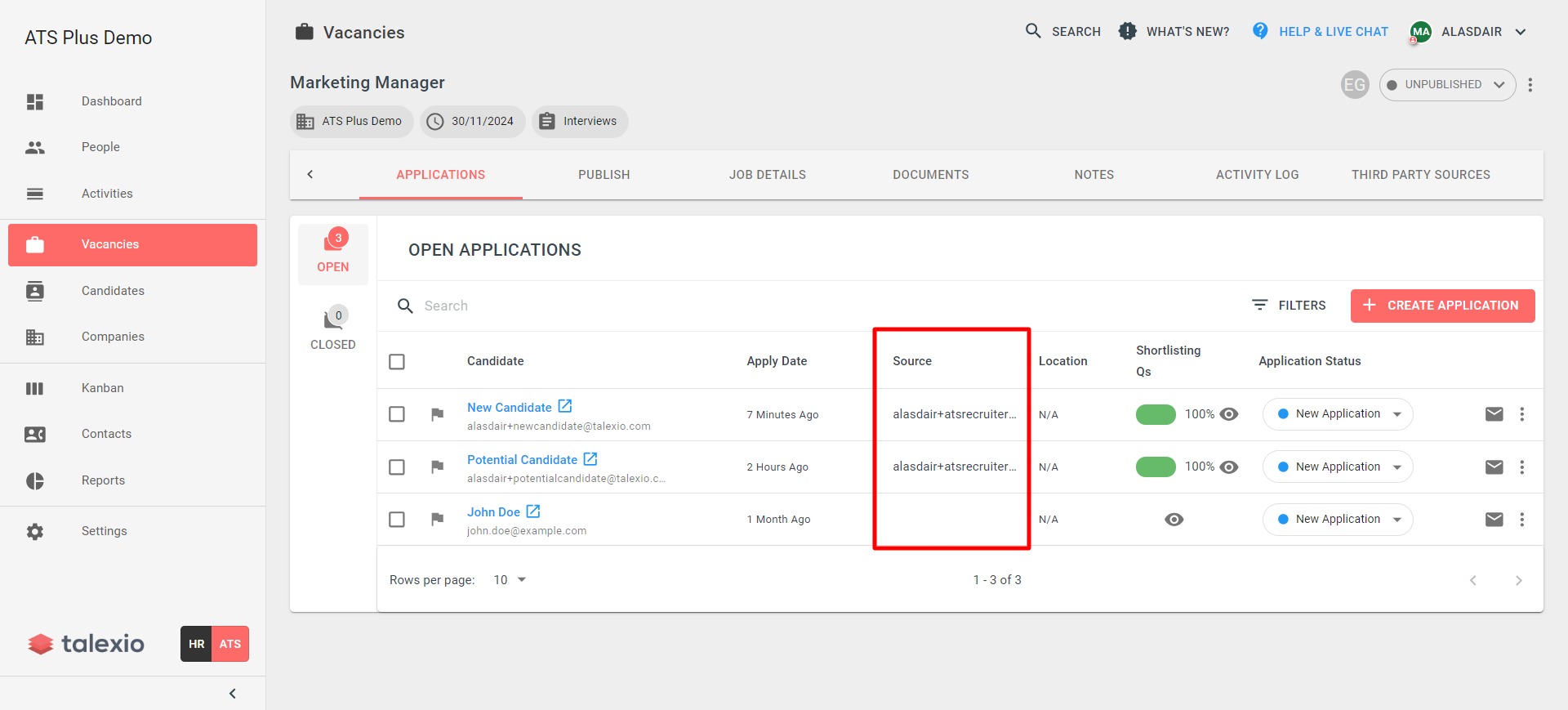Click the EG avatar circle
This screenshot has height=710, width=1568.
point(1355,84)
